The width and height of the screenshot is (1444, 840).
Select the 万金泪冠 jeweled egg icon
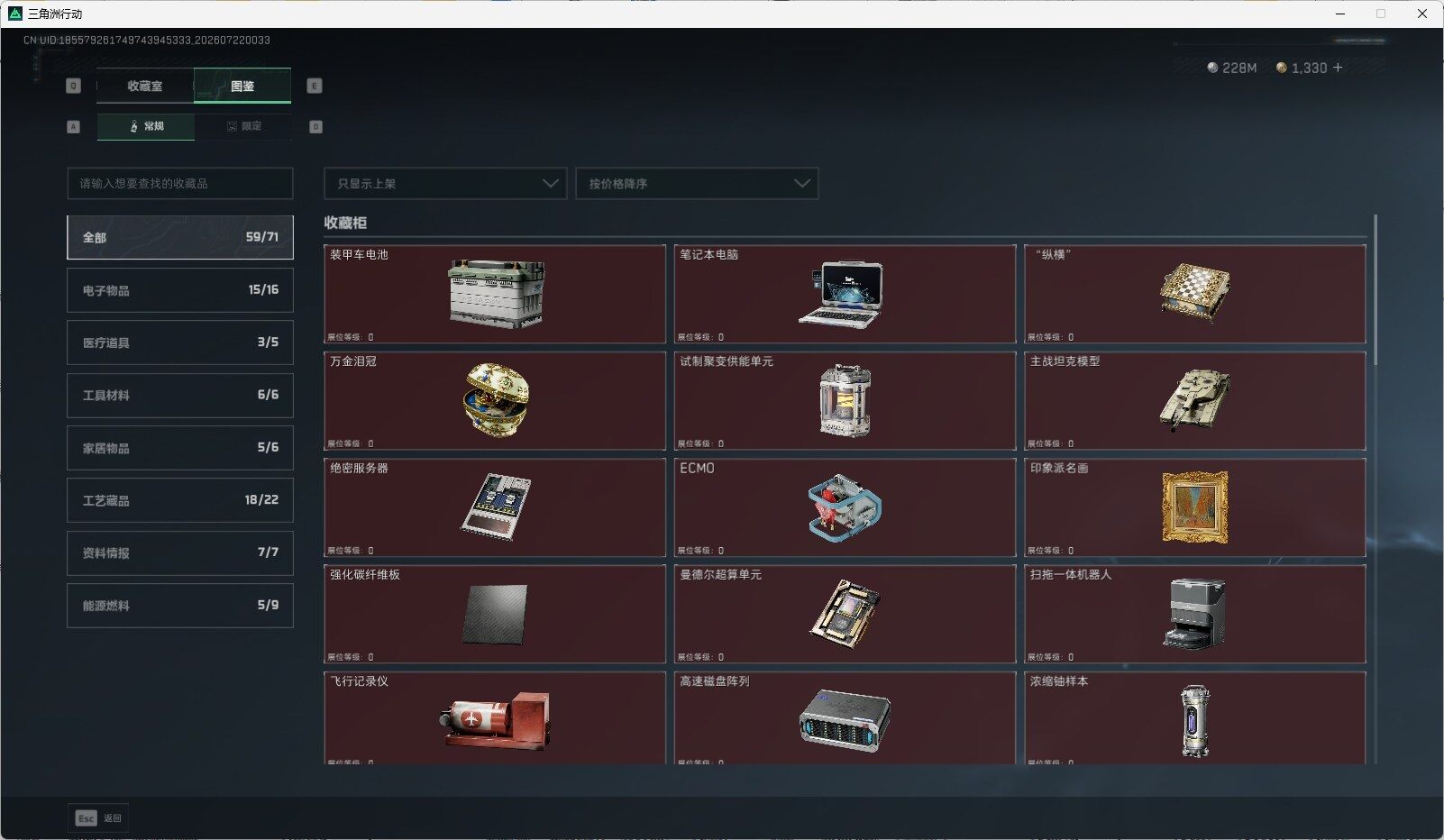pyautogui.click(x=496, y=400)
